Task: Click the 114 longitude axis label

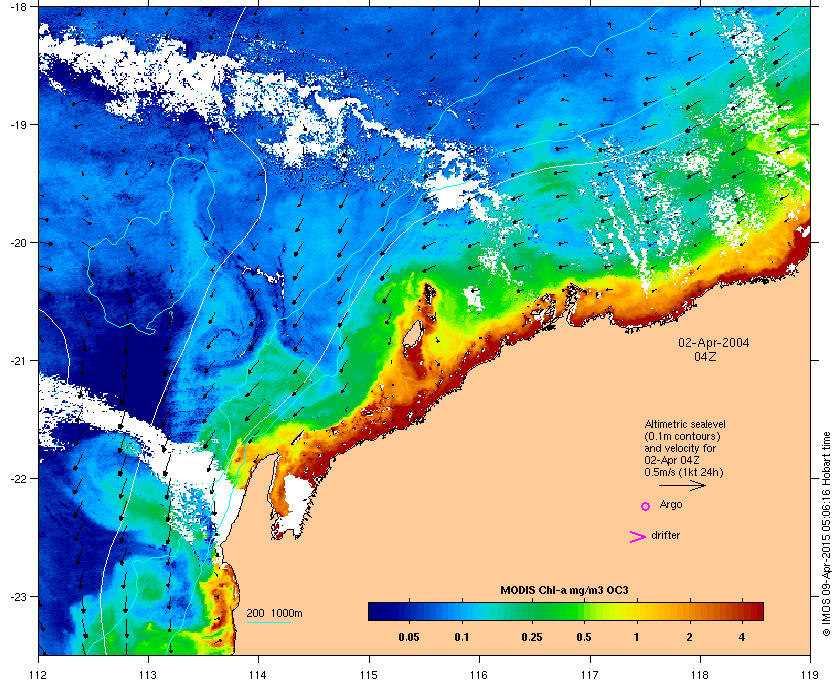Action: tap(258, 674)
